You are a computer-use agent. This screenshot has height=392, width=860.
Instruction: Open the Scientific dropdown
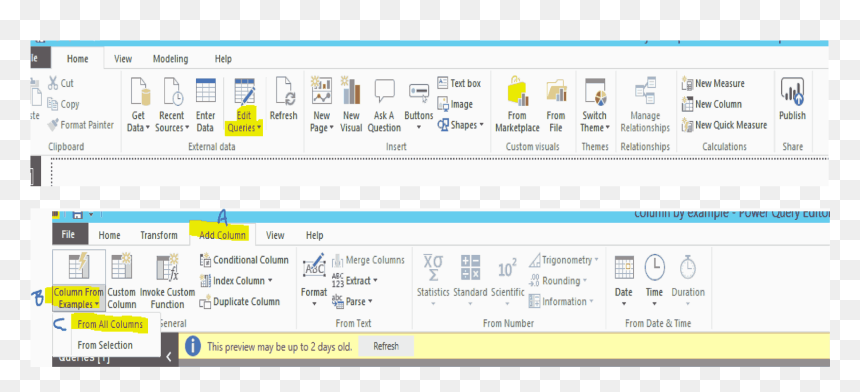point(507,281)
